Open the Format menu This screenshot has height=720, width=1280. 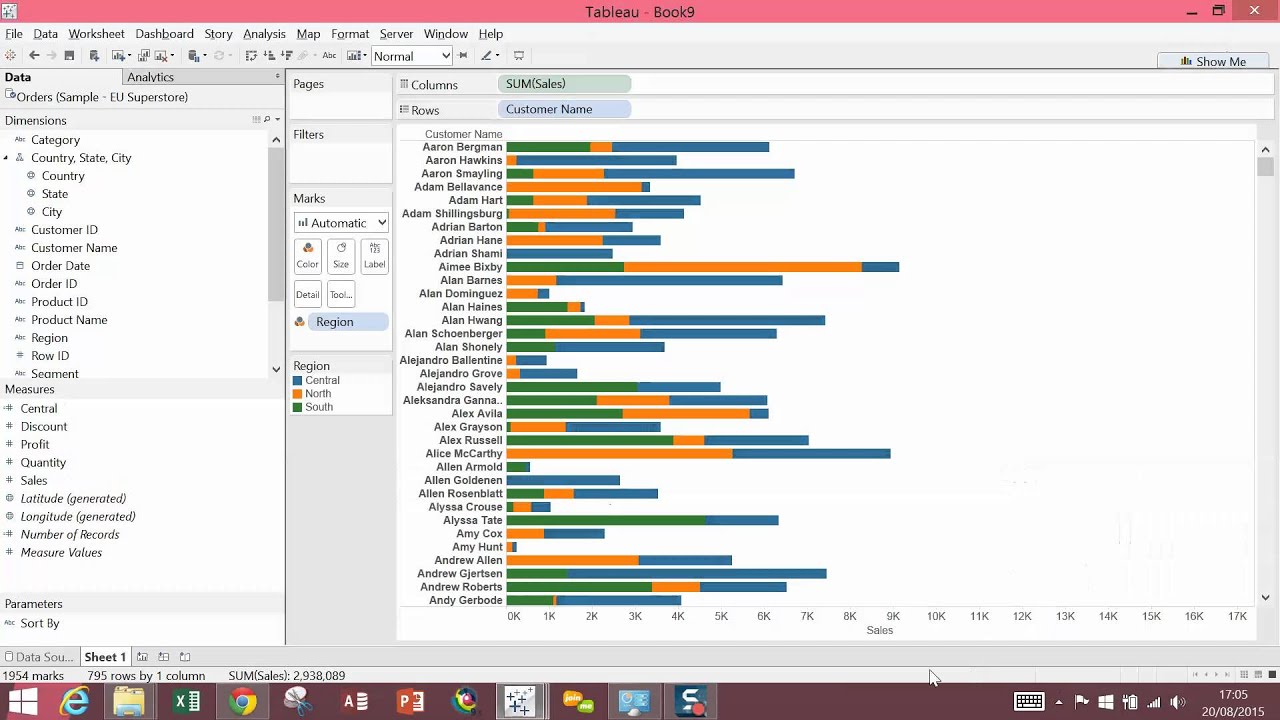tap(350, 34)
